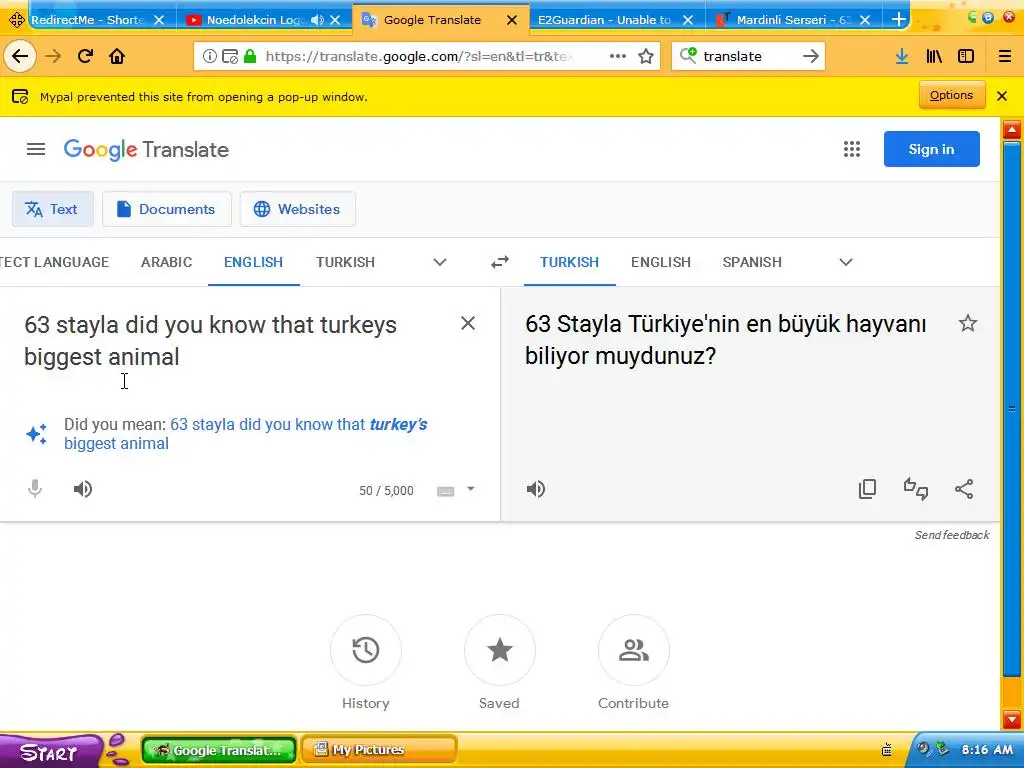Share the translation

click(964, 489)
